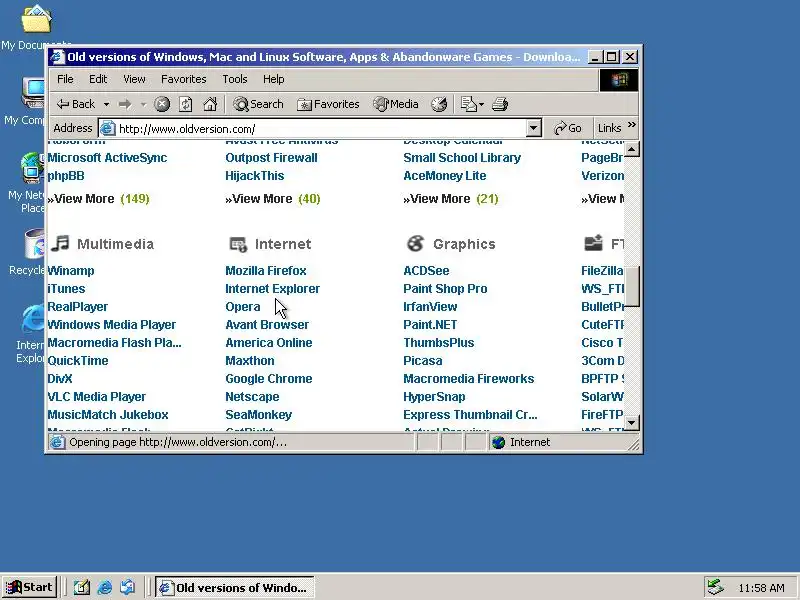Open the Winamp link
This screenshot has width=800, height=600.
pyautogui.click(x=71, y=270)
